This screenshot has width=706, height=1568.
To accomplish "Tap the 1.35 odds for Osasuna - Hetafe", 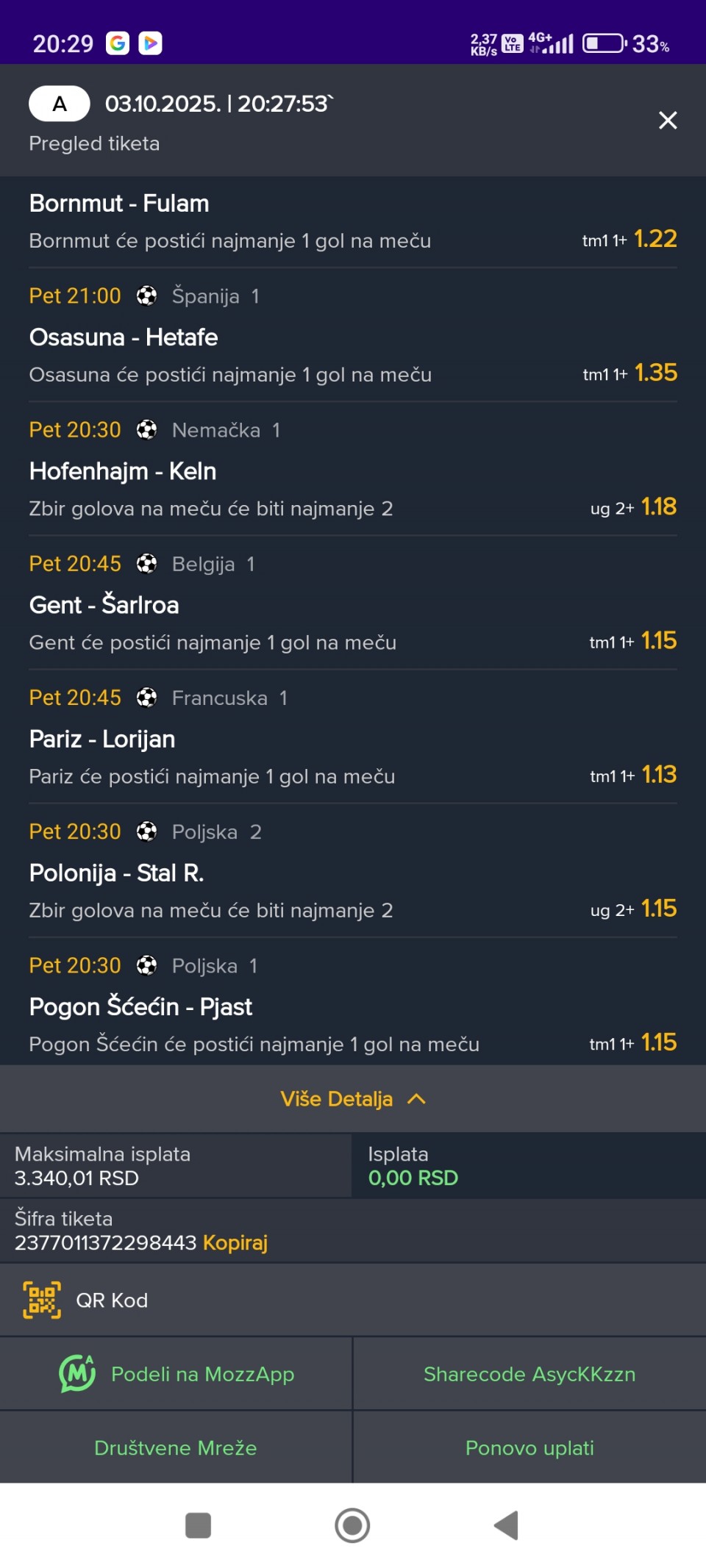I will [x=655, y=373].
